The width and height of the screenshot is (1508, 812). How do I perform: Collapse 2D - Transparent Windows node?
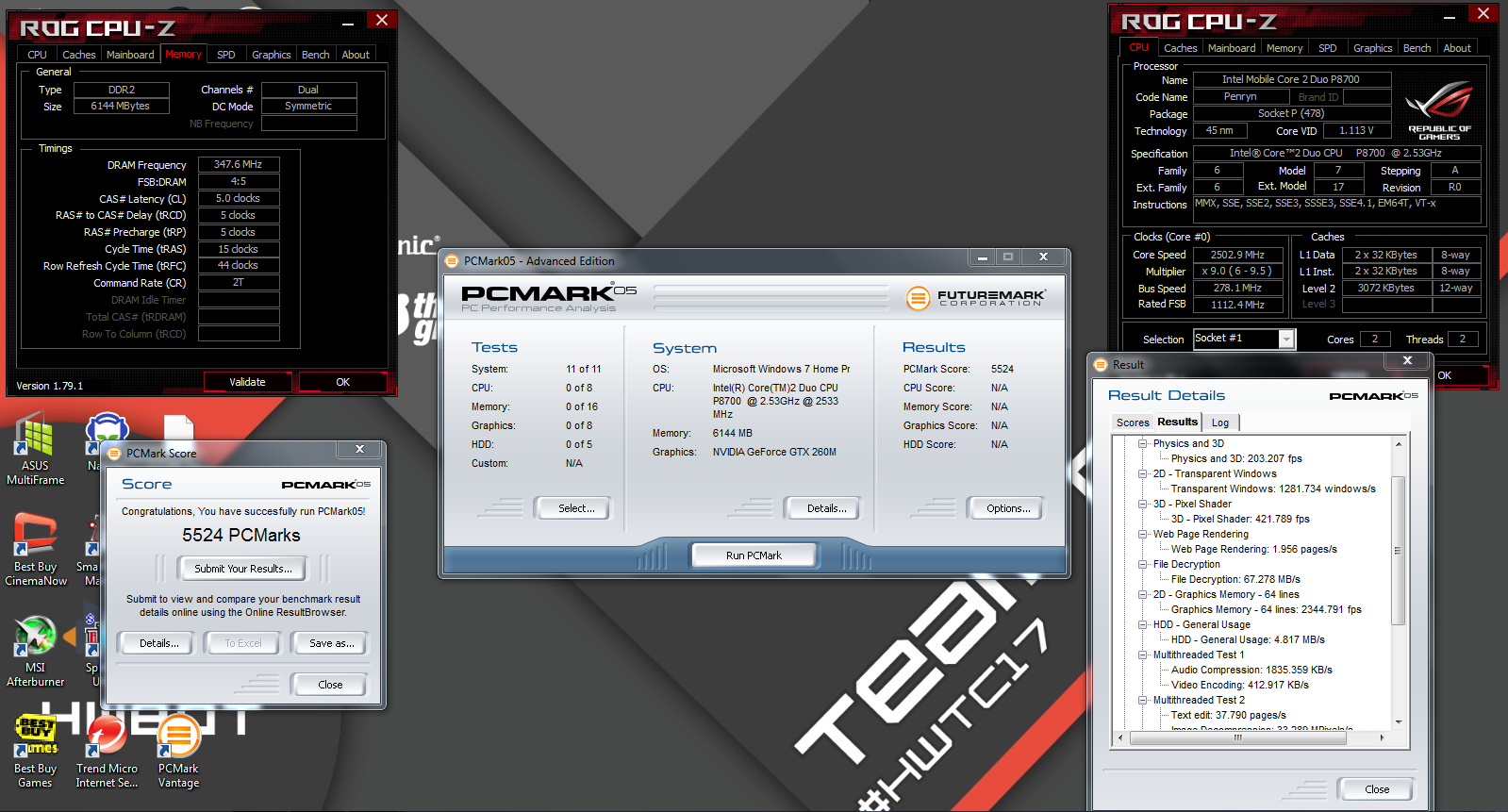1143,473
